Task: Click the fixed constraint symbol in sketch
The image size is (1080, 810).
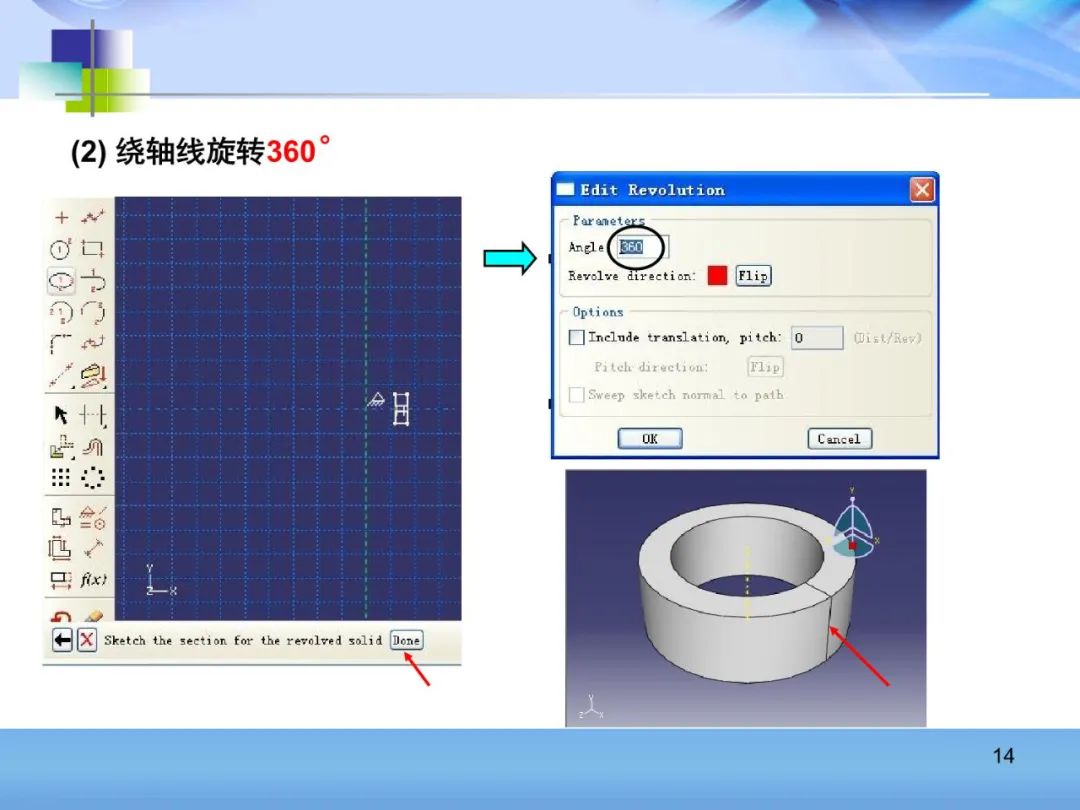Action: point(376,400)
